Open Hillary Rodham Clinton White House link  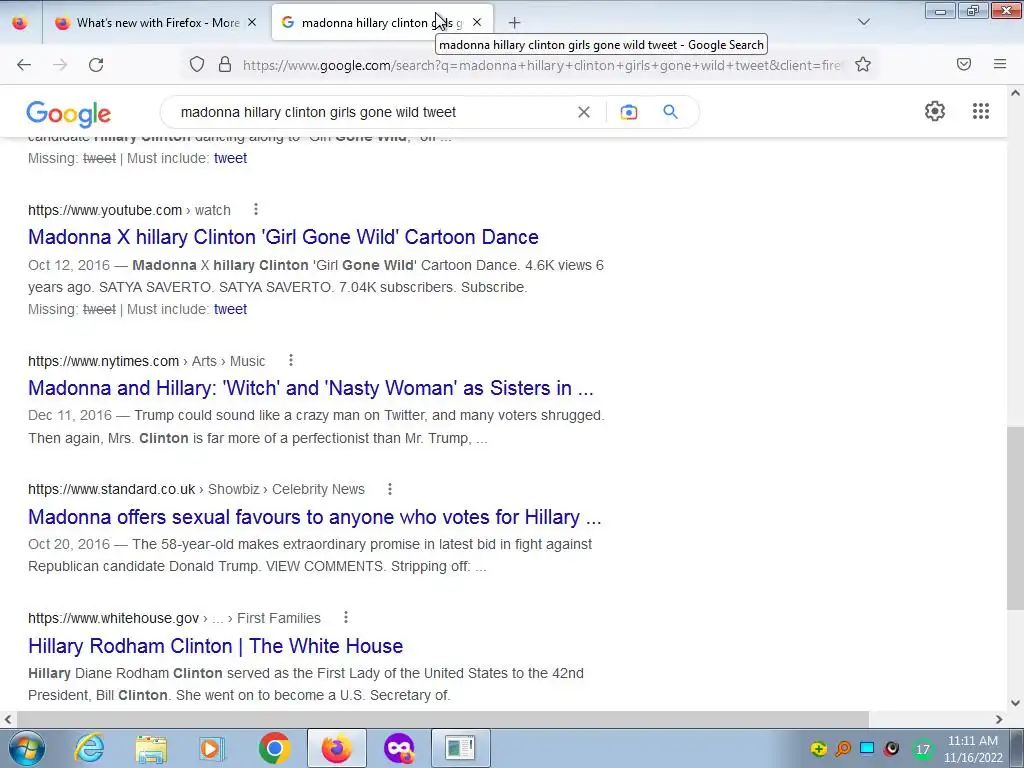click(216, 646)
